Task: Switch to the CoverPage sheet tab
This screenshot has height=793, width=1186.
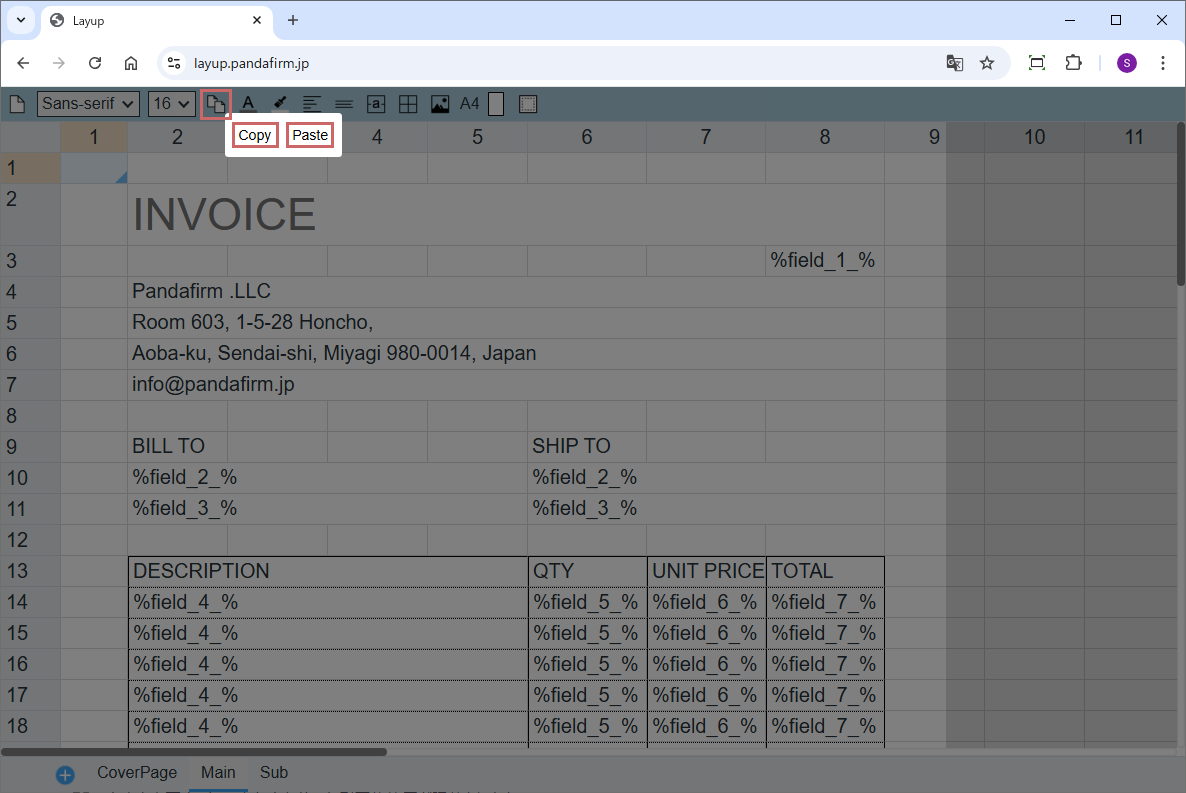Action: pos(137,772)
